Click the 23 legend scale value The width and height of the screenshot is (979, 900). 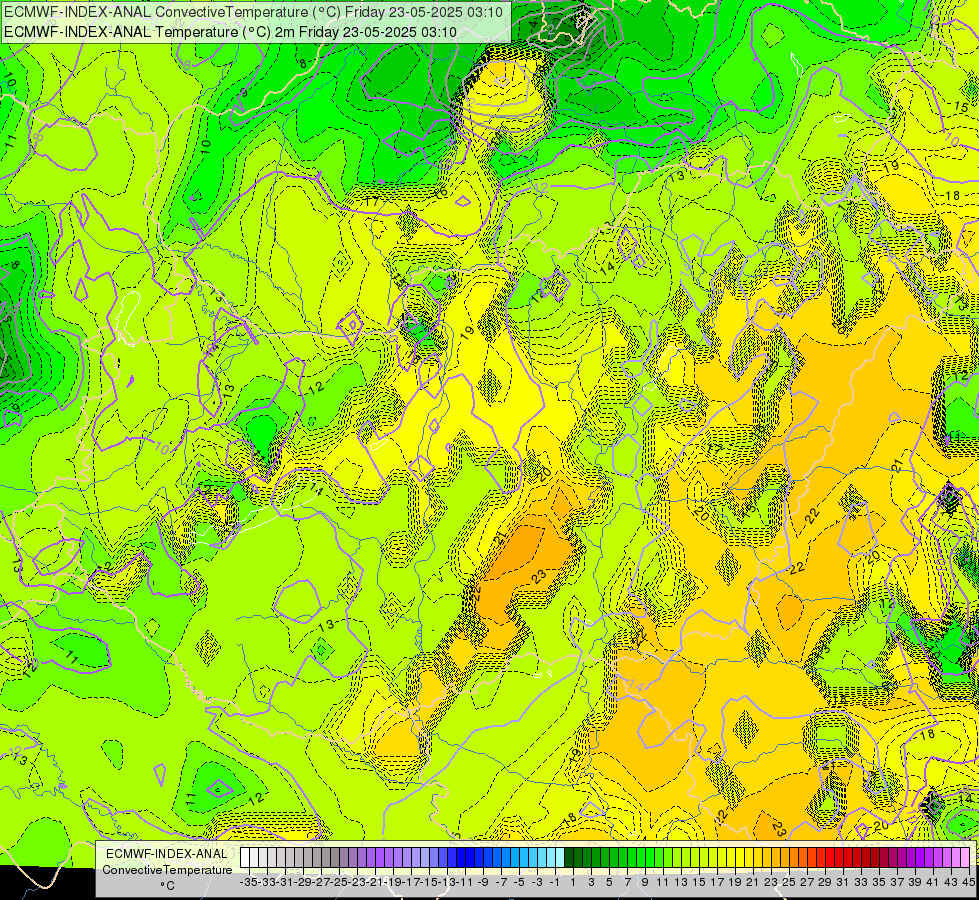tap(770, 882)
